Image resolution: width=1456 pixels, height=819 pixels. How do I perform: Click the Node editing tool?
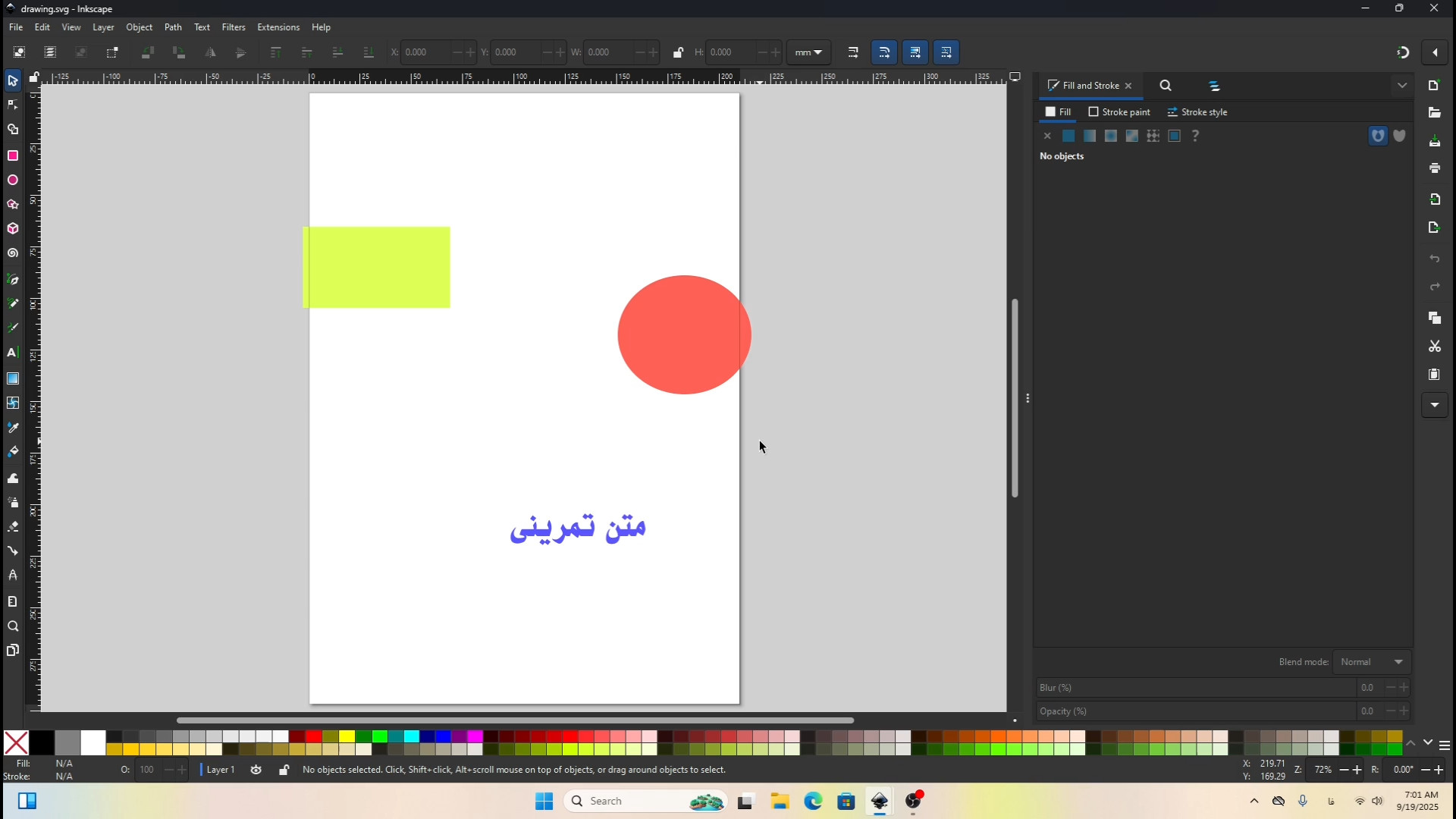[x=13, y=105]
